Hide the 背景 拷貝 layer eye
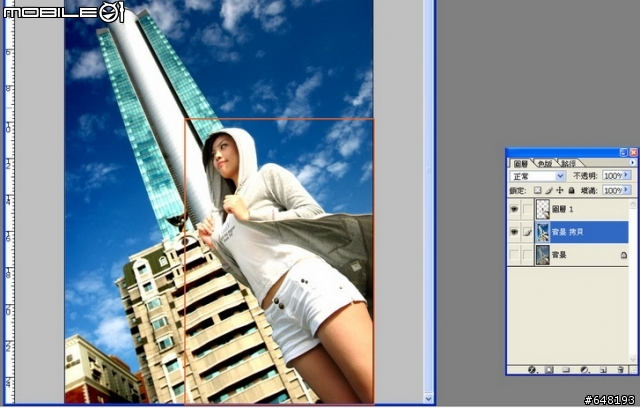The image size is (640, 408). point(514,232)
